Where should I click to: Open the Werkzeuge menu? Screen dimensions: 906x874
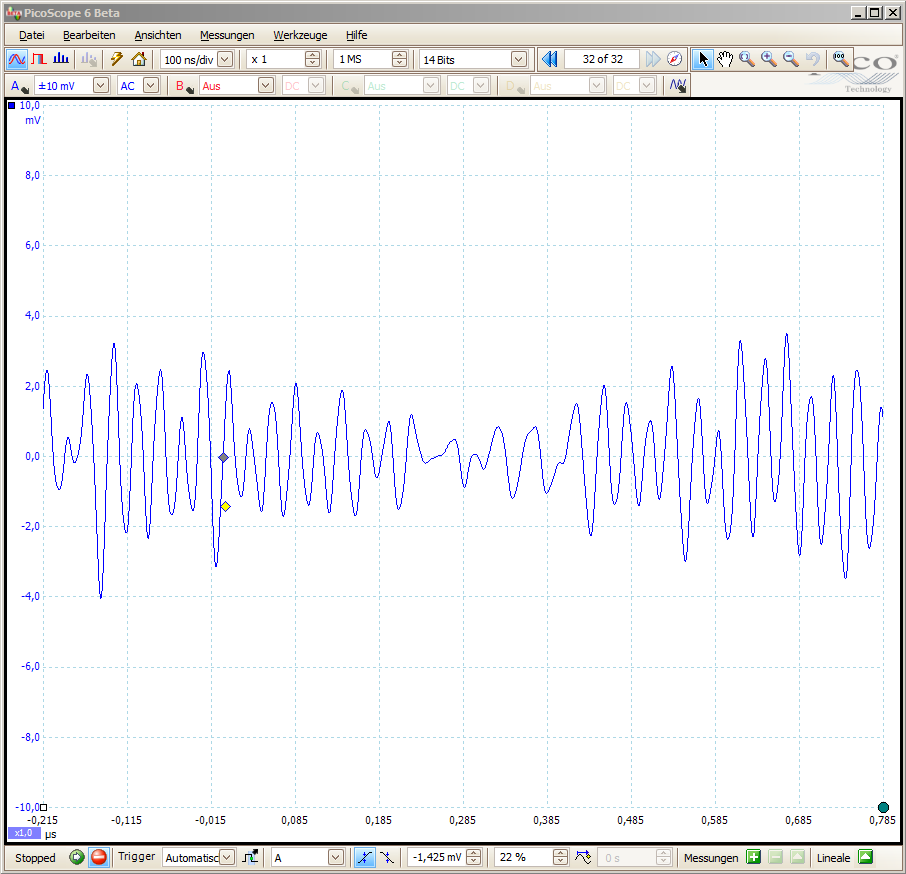pyautogui.click(x=300, y=35)
